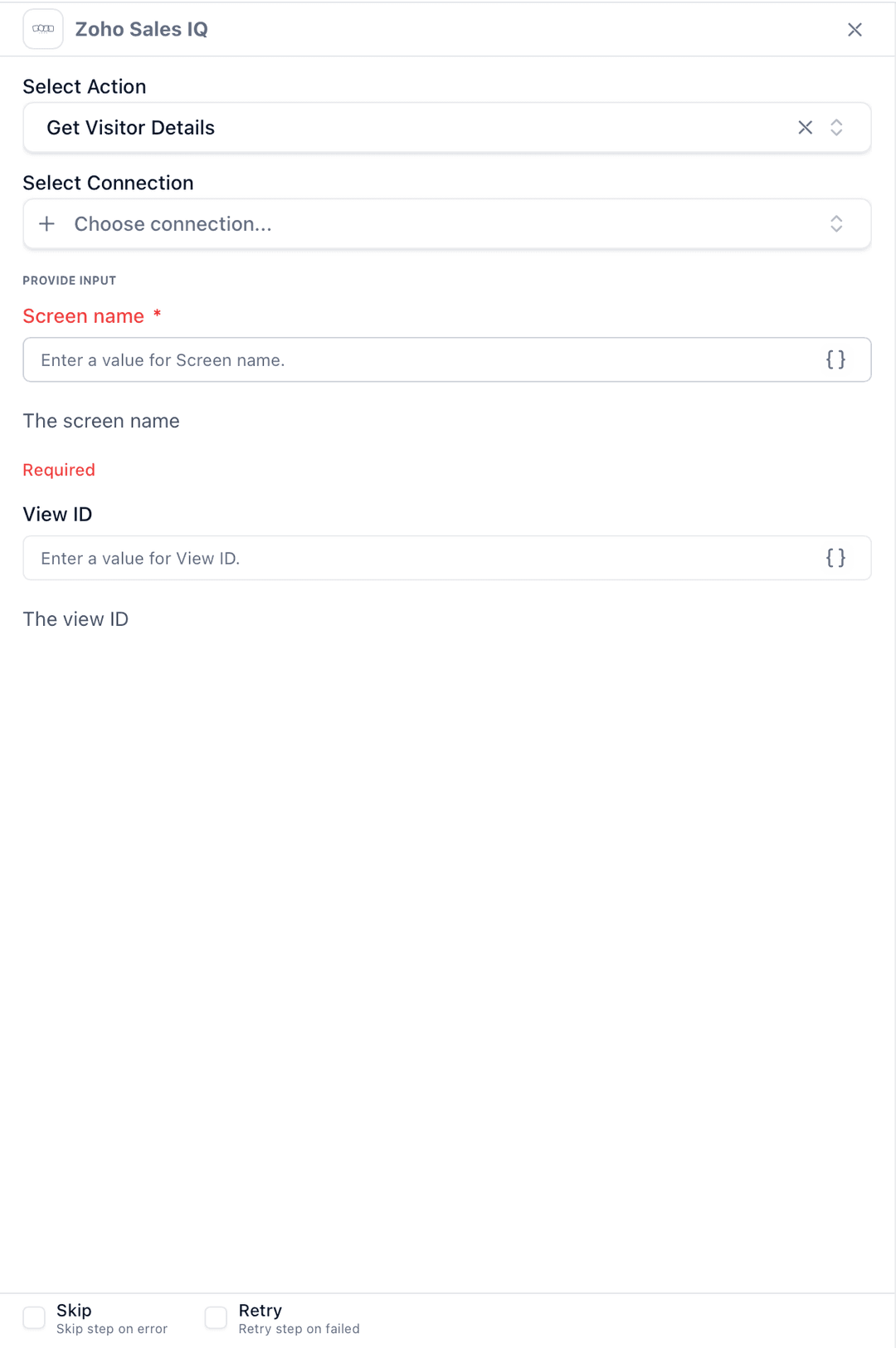Image resolution: width=896 pixels, height=1348 pixels.
Task: Open the data picker for Screen name
Action: (x=836, y=359)
